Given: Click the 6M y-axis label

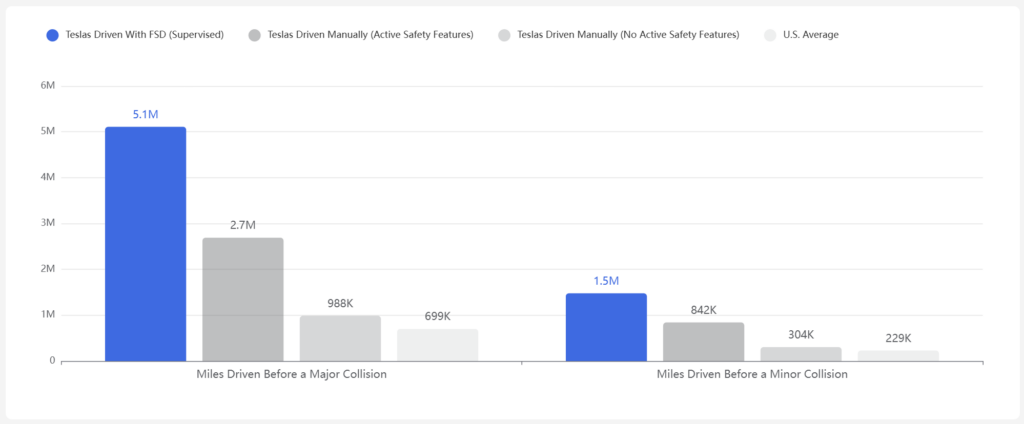Looking at the screenshot, I should (x=47, y=86).
